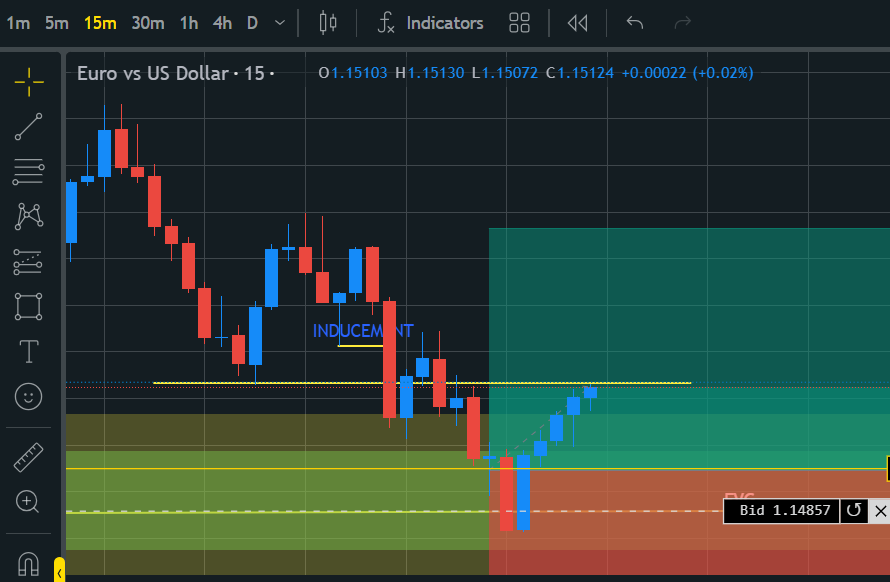Open the indicator templates grid
Viewport: 890px width, 582px height.
click(519, 23)
